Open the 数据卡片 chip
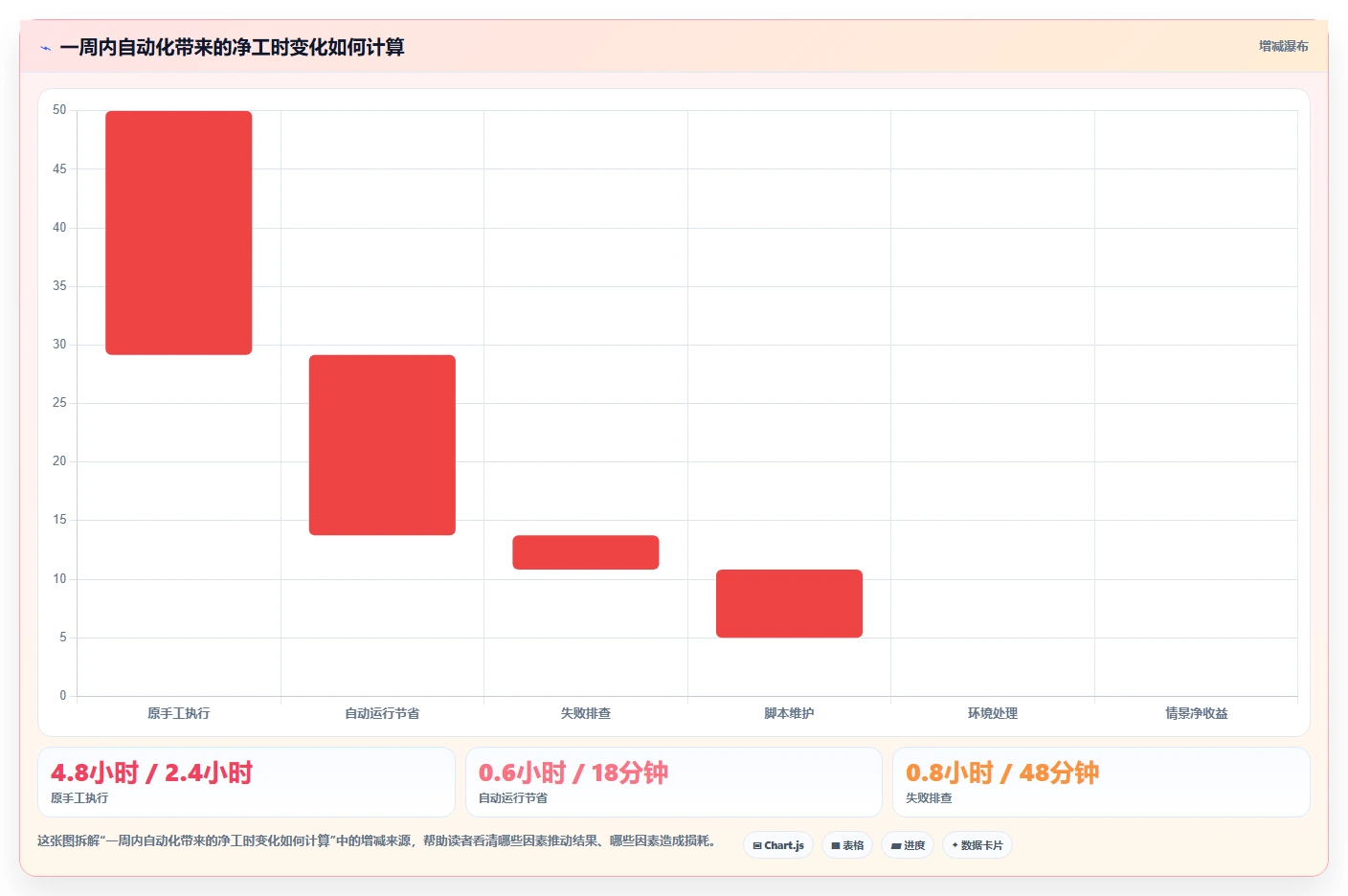 tap(977, 845)
